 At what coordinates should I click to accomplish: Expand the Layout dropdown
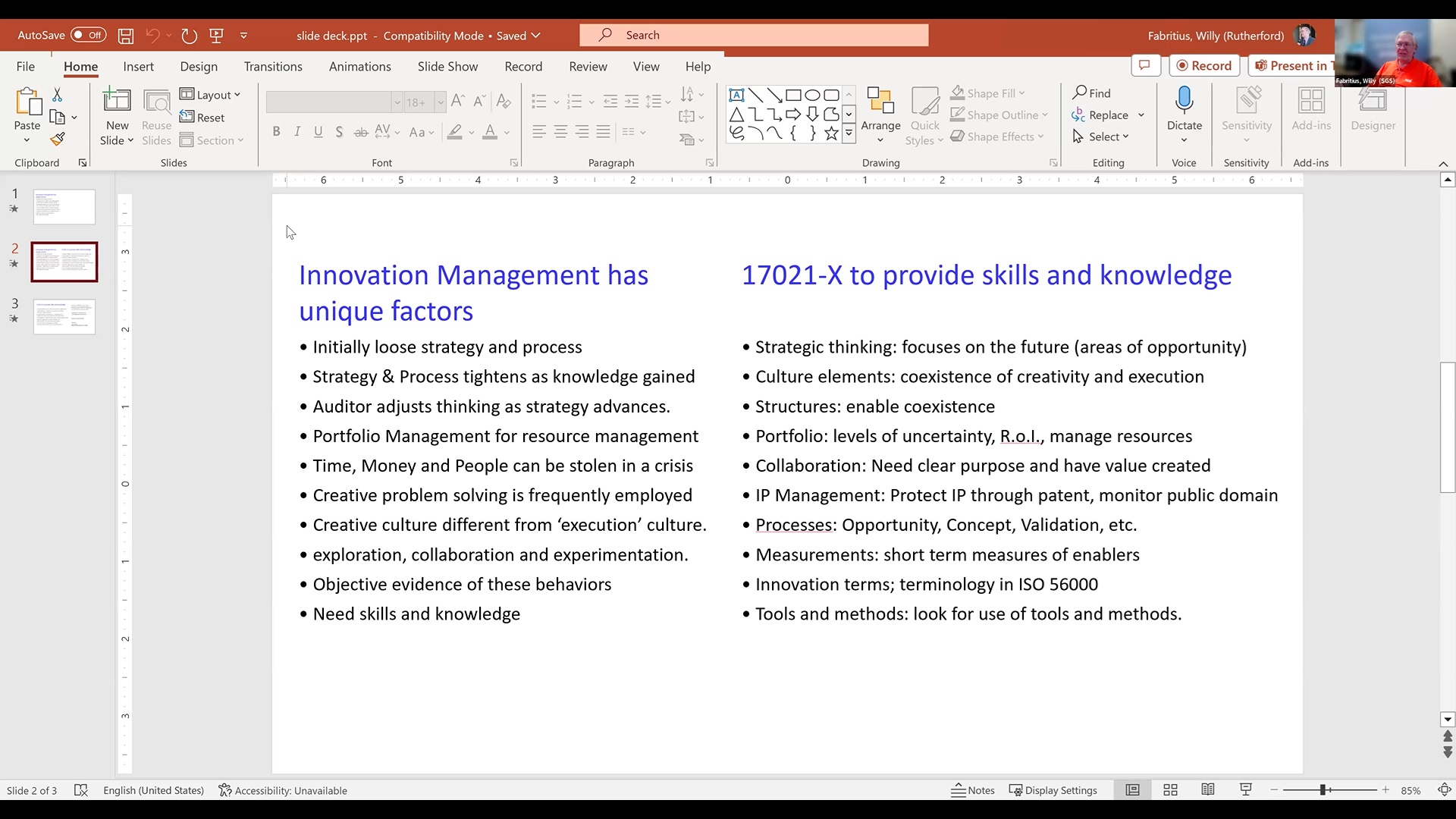coord(210,95)
